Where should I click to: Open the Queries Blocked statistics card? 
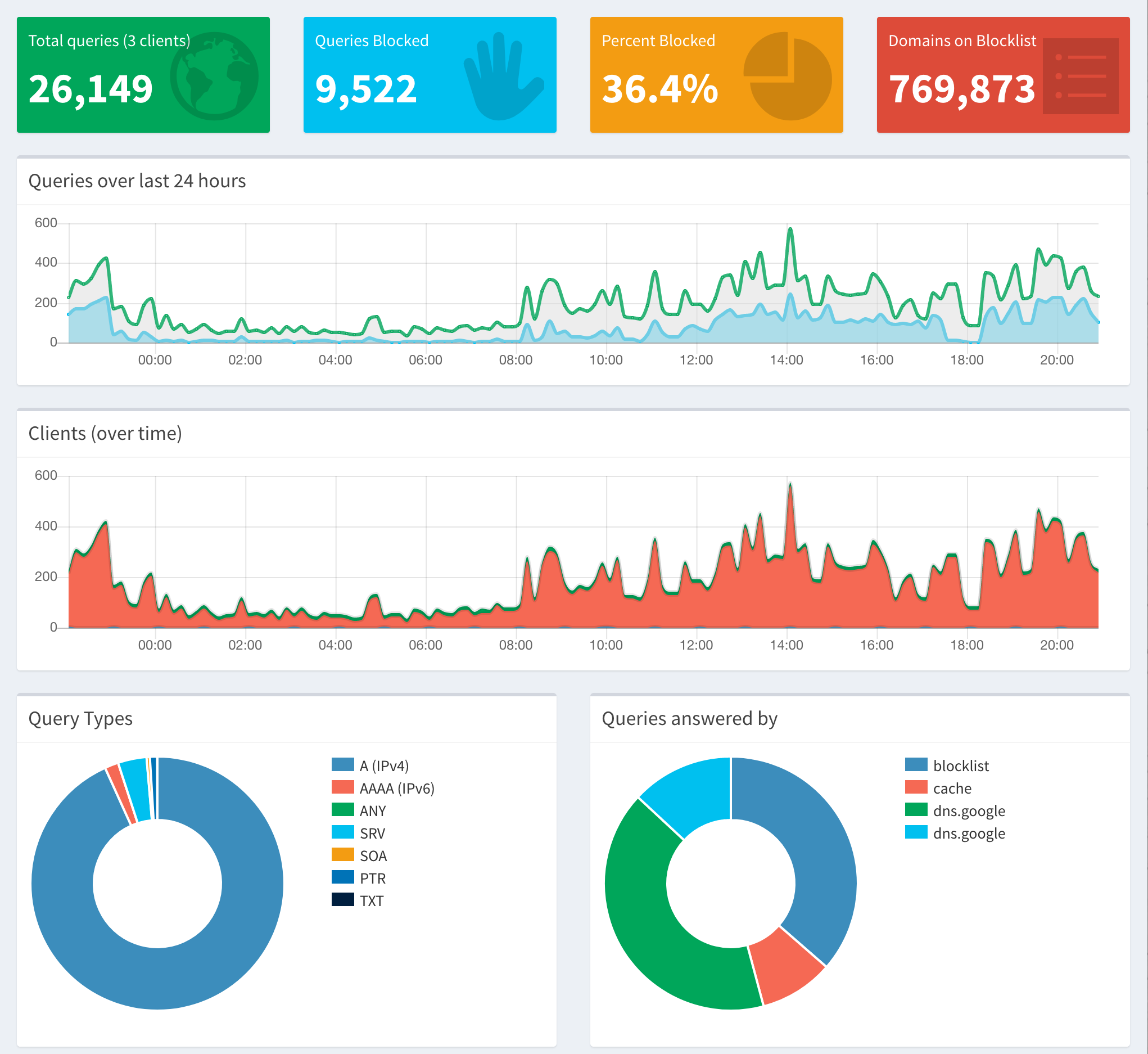430,74
